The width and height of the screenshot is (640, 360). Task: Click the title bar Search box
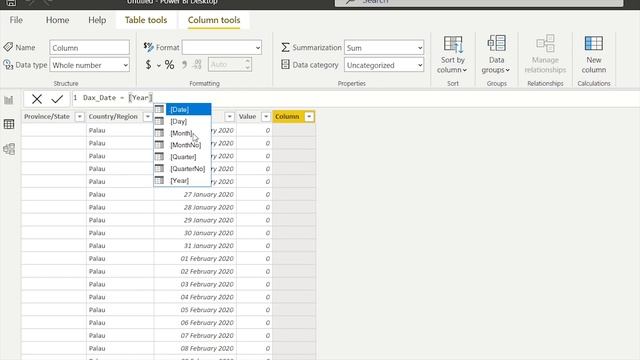pyautogui.click(x=479, y=2)
